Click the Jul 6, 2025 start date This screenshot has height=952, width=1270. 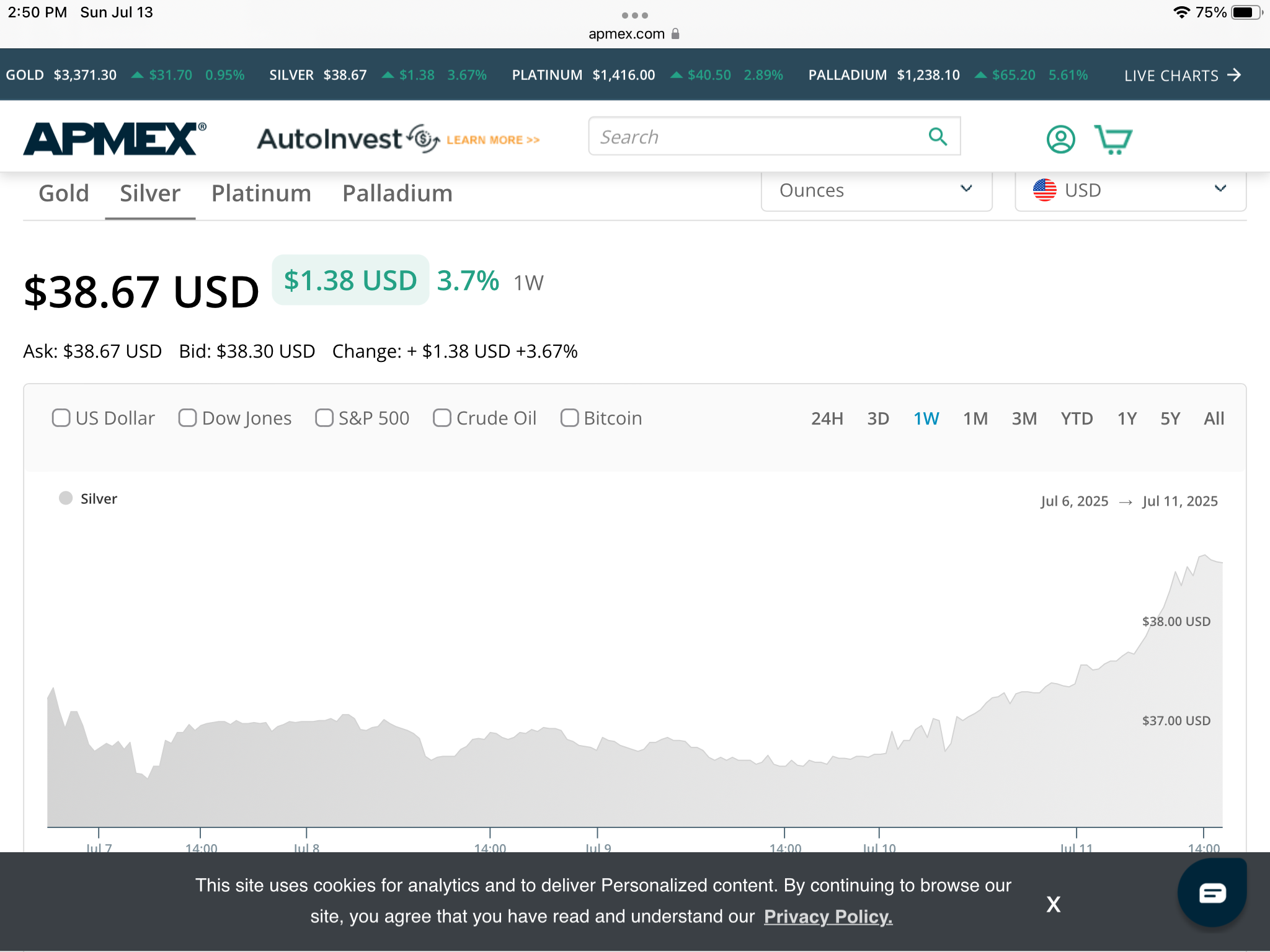coord(1074,501)
